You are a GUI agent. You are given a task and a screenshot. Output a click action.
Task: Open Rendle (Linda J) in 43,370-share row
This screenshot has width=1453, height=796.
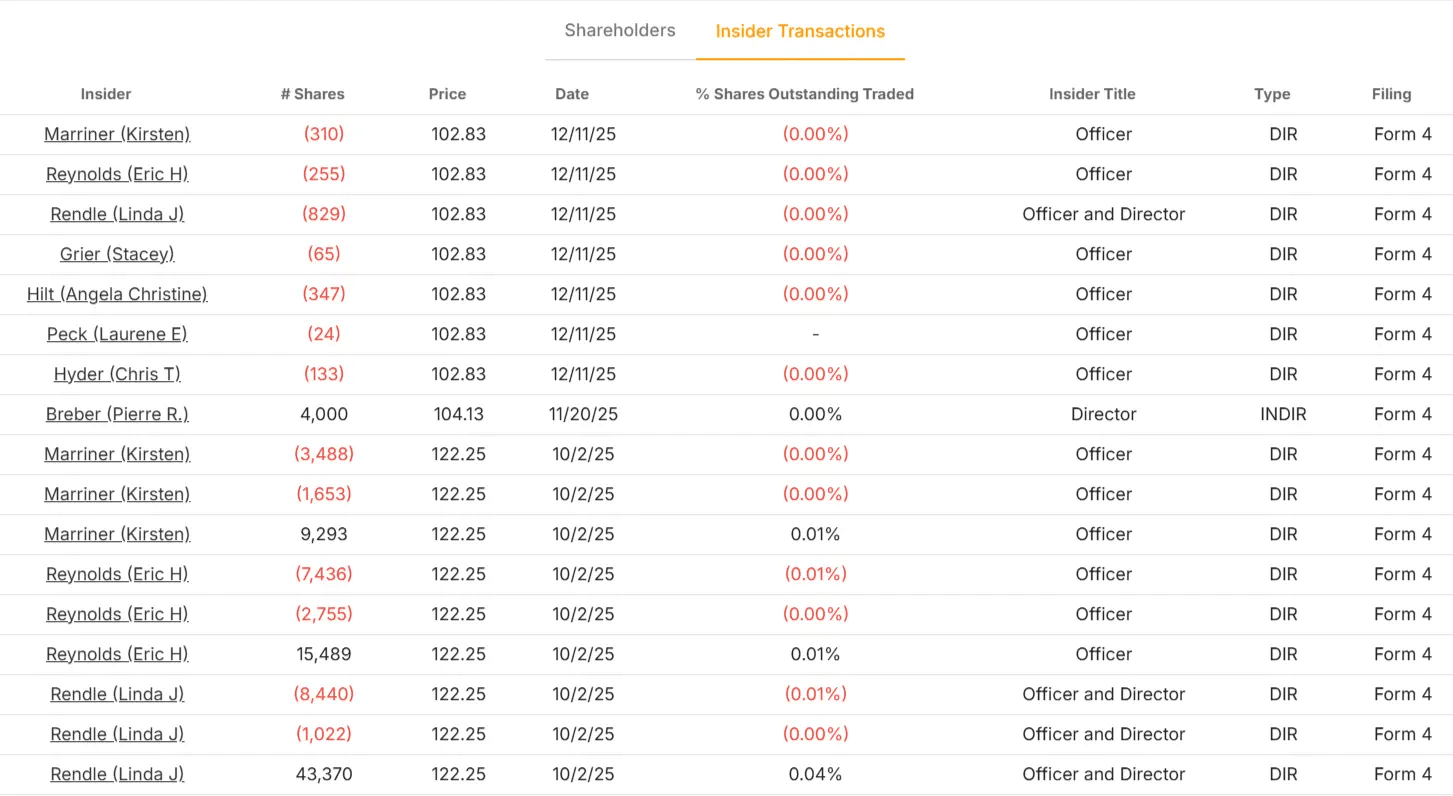tap(117, 774)
